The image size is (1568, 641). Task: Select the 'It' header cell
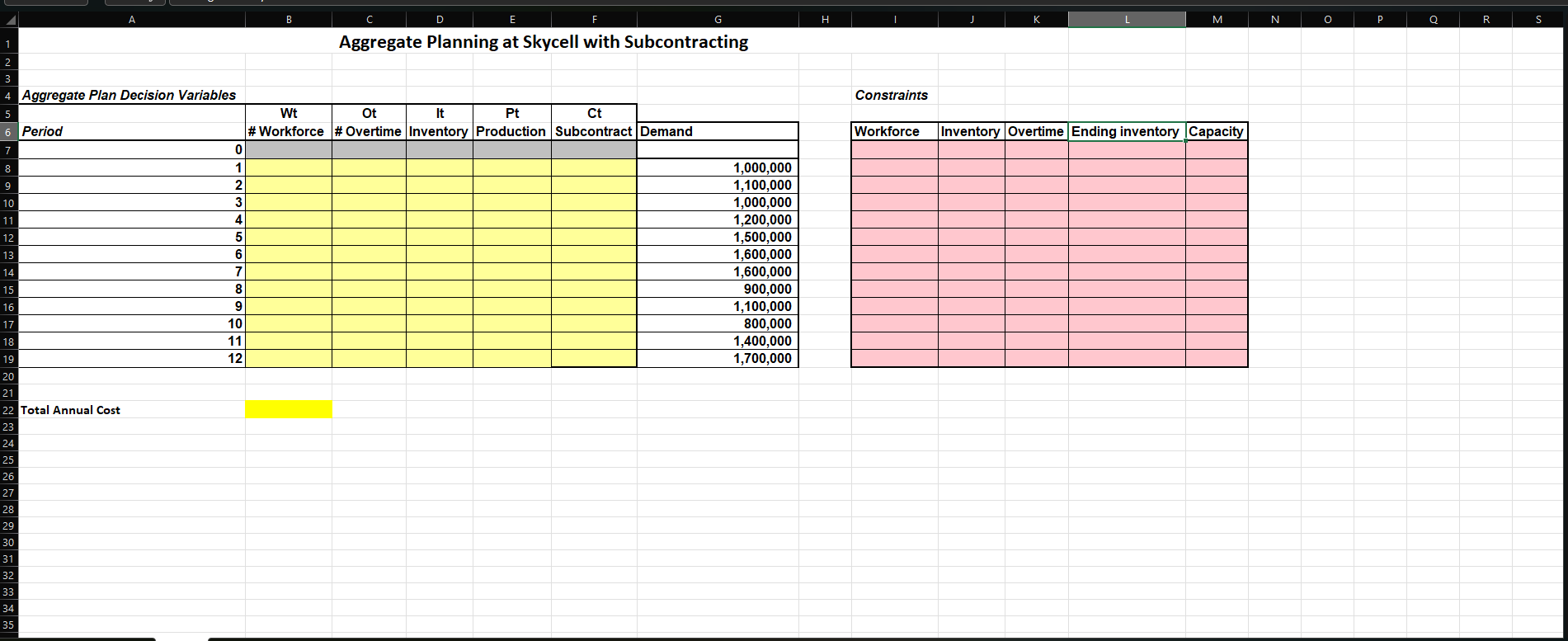pos(440,113)
